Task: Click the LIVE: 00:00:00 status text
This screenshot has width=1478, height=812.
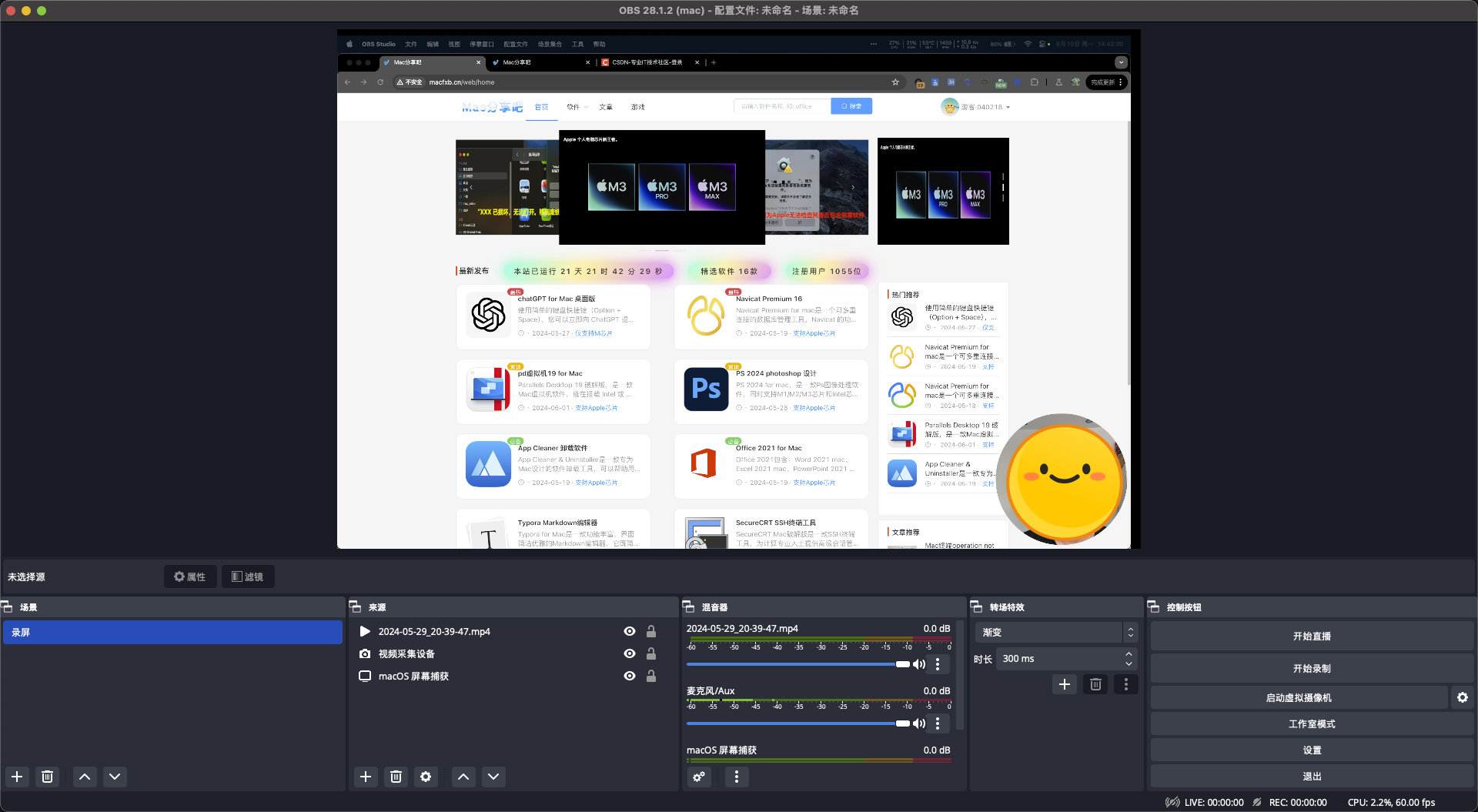Action: [x=1214, y=802]
